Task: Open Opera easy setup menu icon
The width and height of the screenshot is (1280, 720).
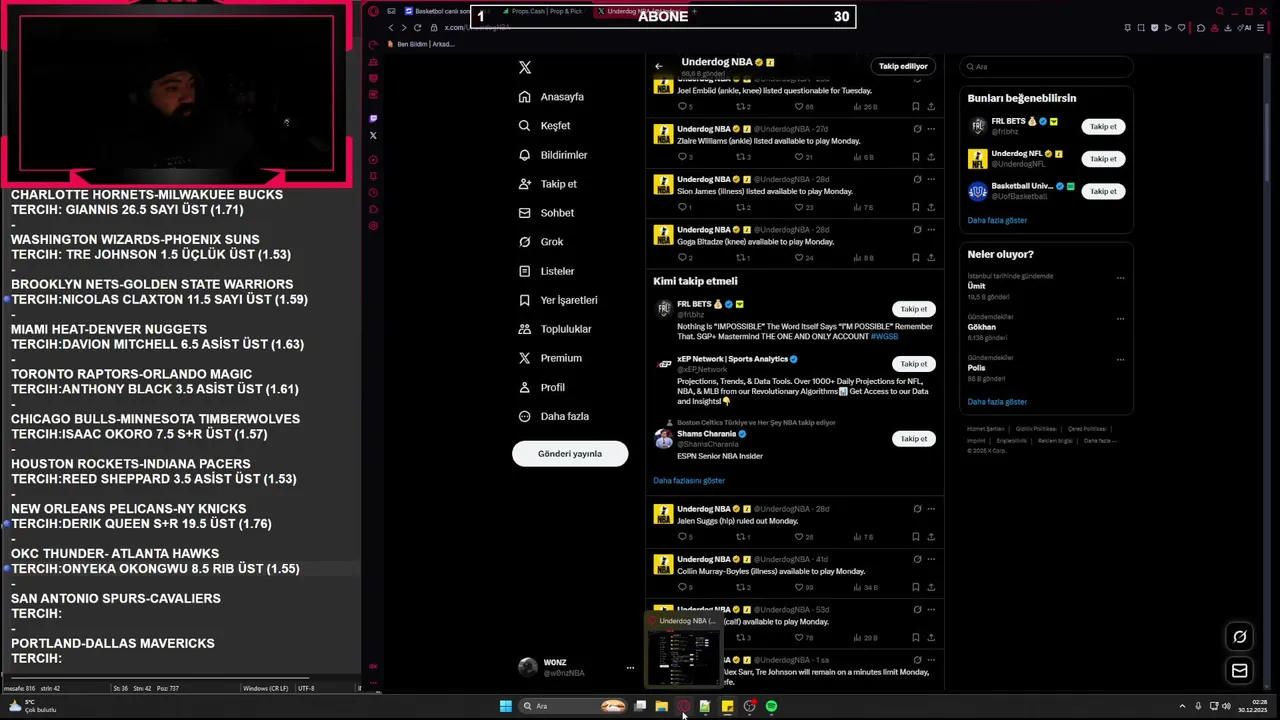Action: 1260,28
